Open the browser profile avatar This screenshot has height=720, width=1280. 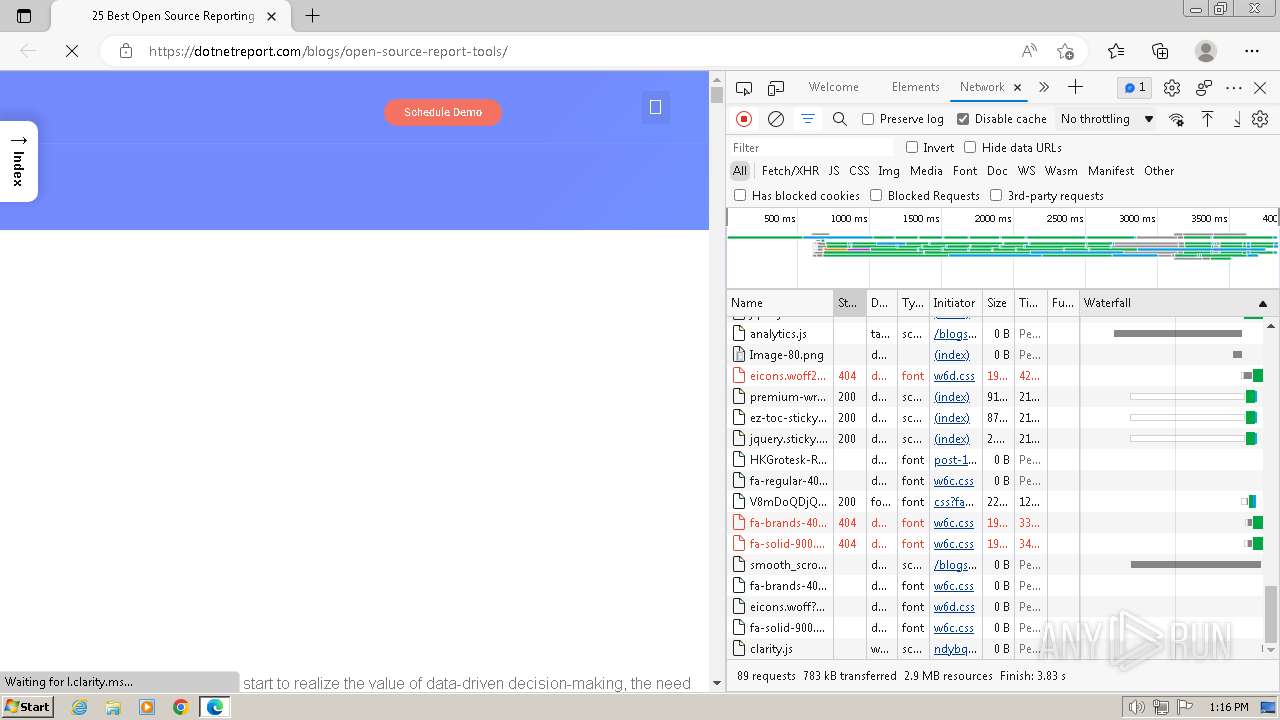click(1206, 51)
